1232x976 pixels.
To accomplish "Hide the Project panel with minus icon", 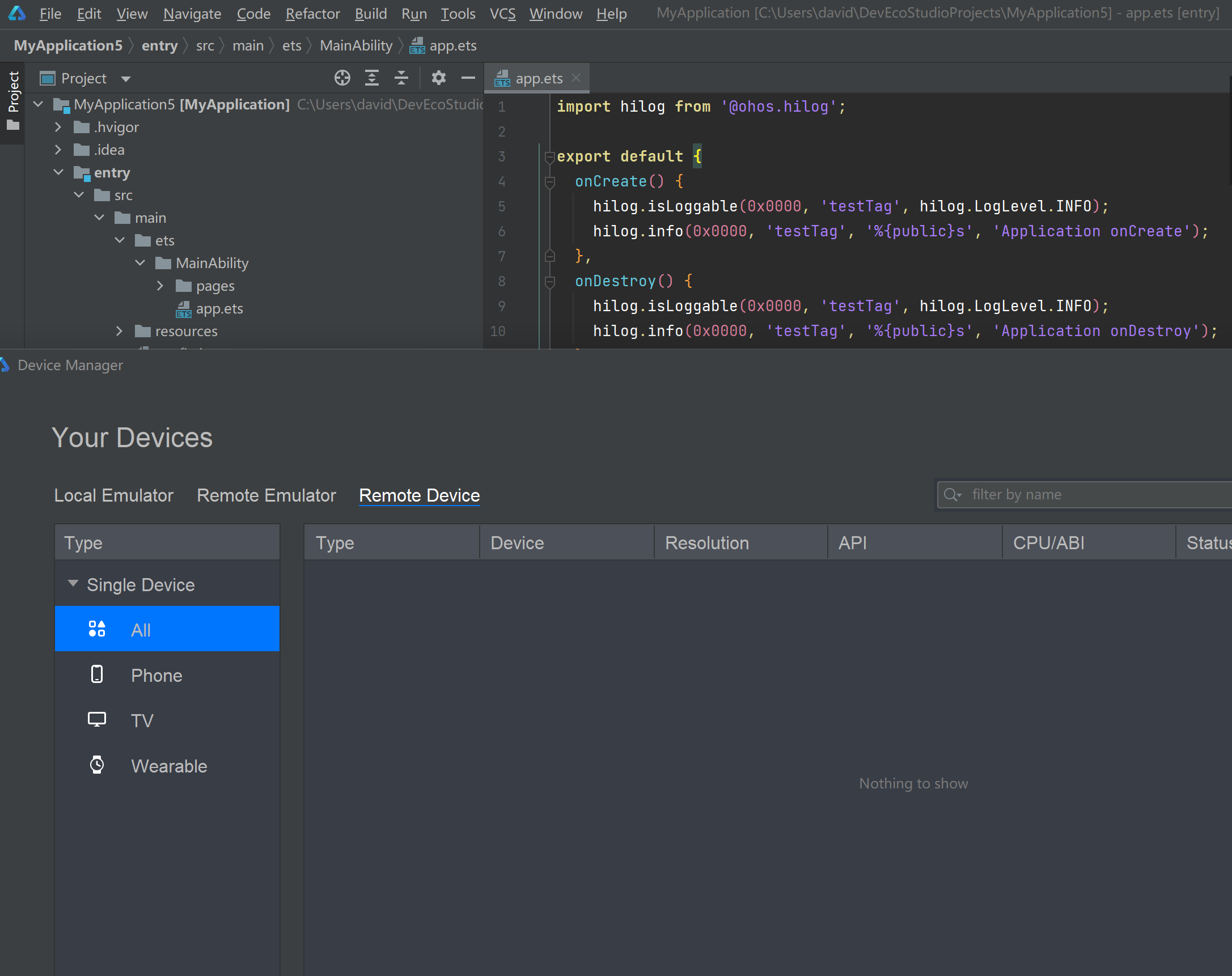I will [x=468, y=78].
